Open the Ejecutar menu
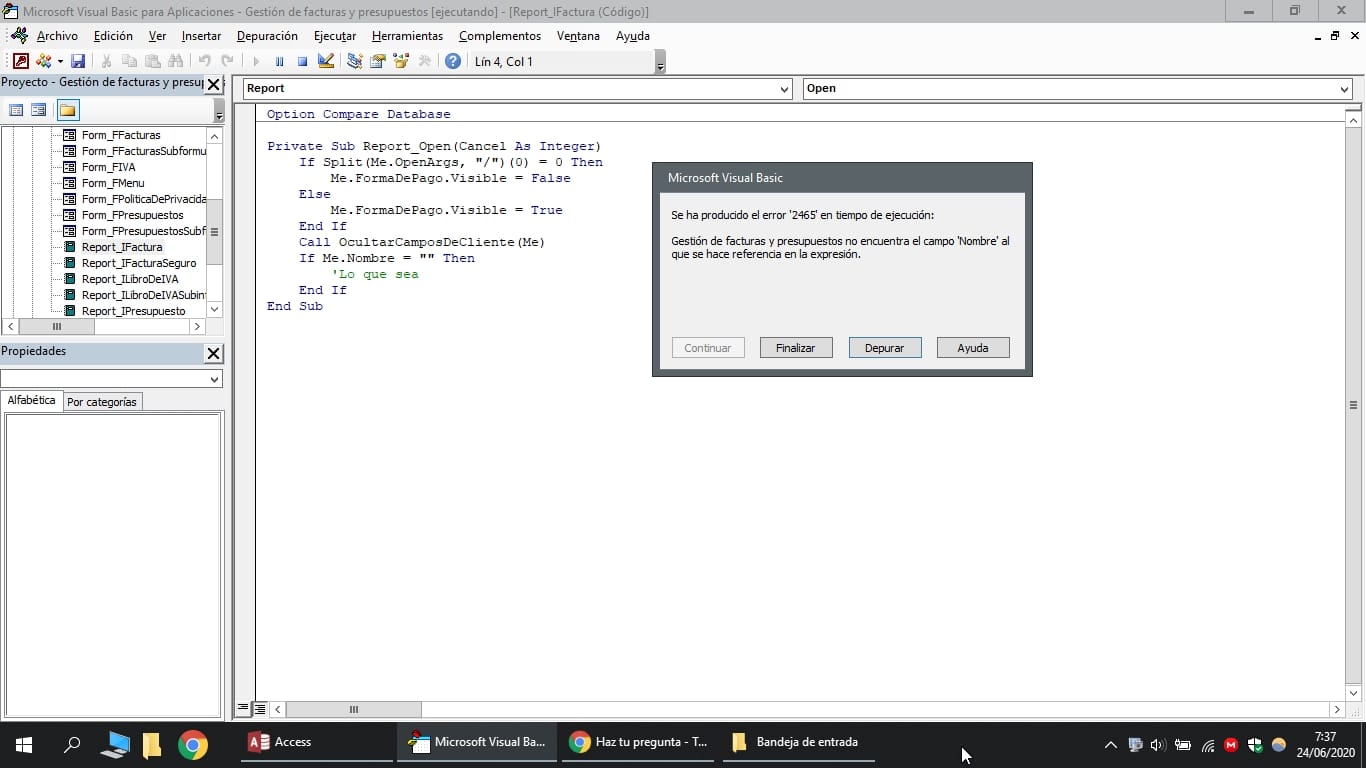The height and width of the screenshot is (768, 1366). pos(335,36)
